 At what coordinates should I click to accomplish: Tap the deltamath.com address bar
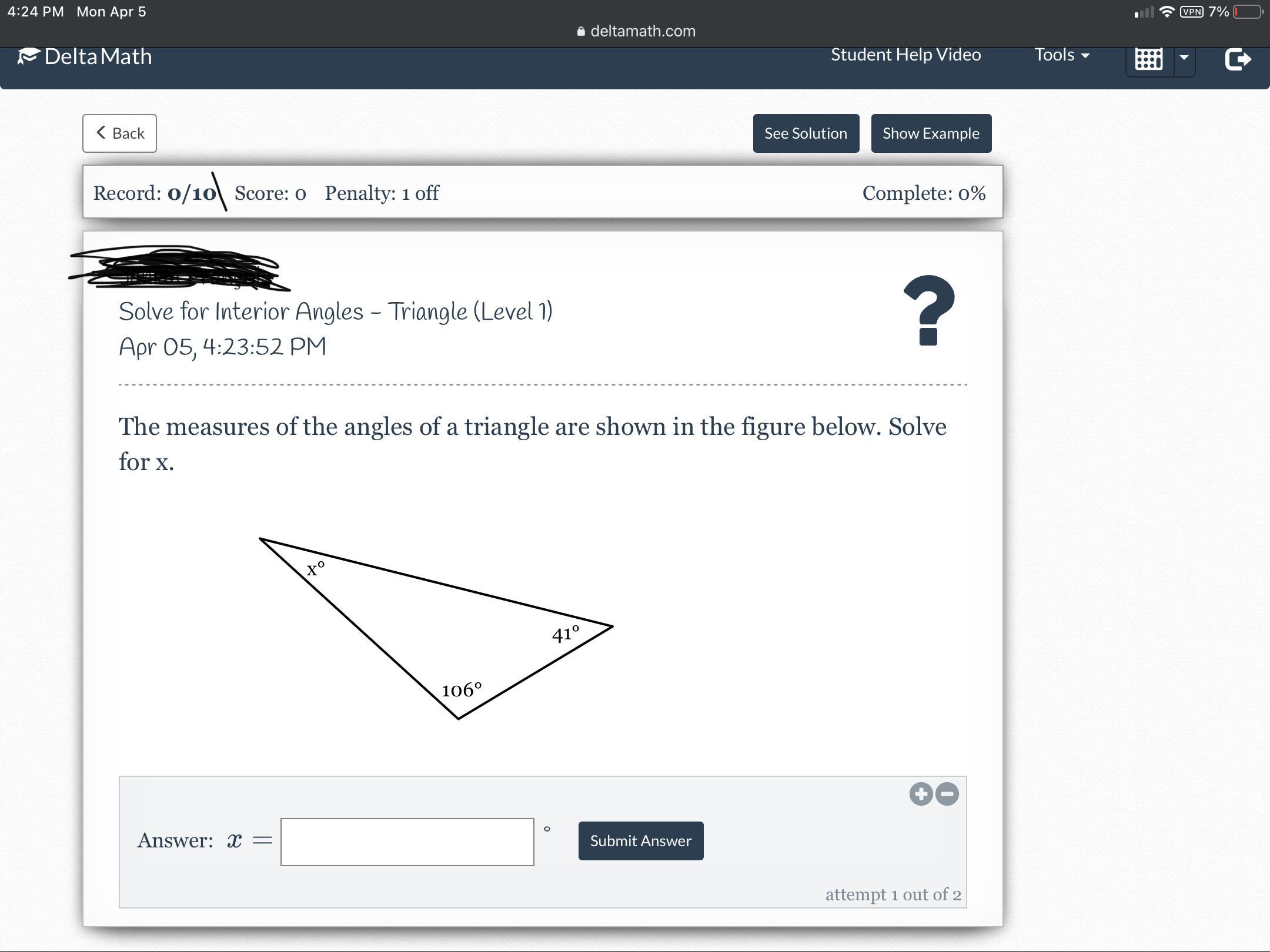[636, 31]
